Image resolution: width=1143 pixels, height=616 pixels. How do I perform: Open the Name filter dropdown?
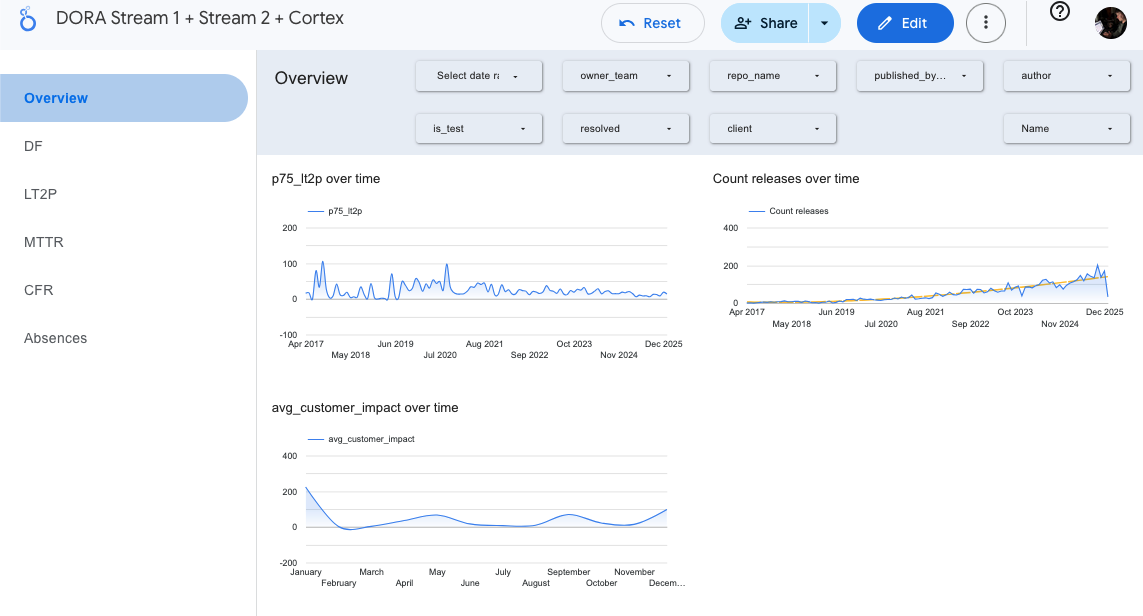tap(1066, 128)
